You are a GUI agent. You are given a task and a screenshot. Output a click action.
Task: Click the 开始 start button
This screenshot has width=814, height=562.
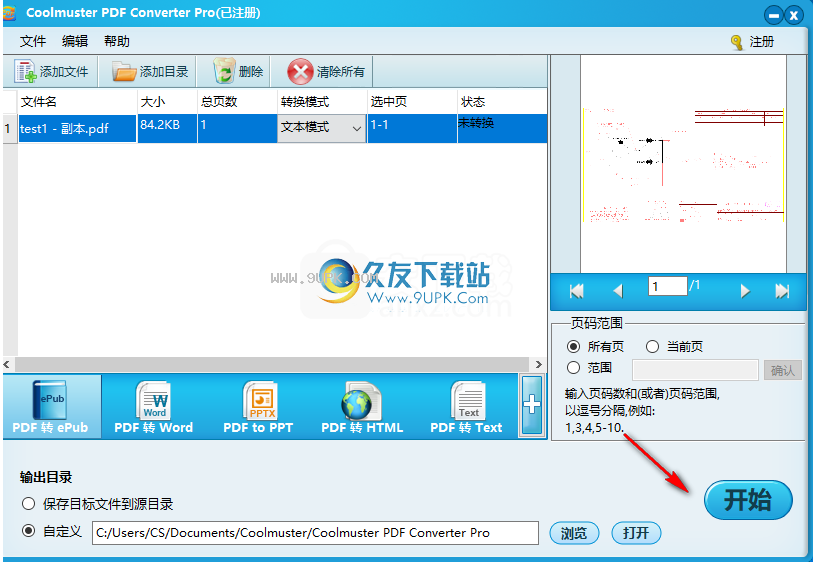[x=748, y=500]
